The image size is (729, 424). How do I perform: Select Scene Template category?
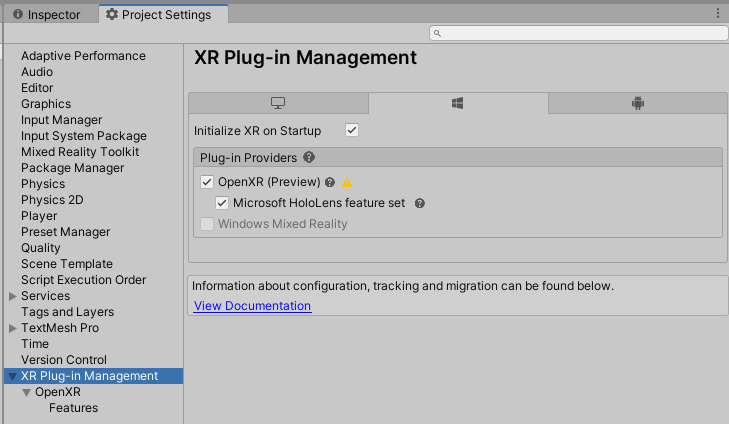tap(67, 264)
